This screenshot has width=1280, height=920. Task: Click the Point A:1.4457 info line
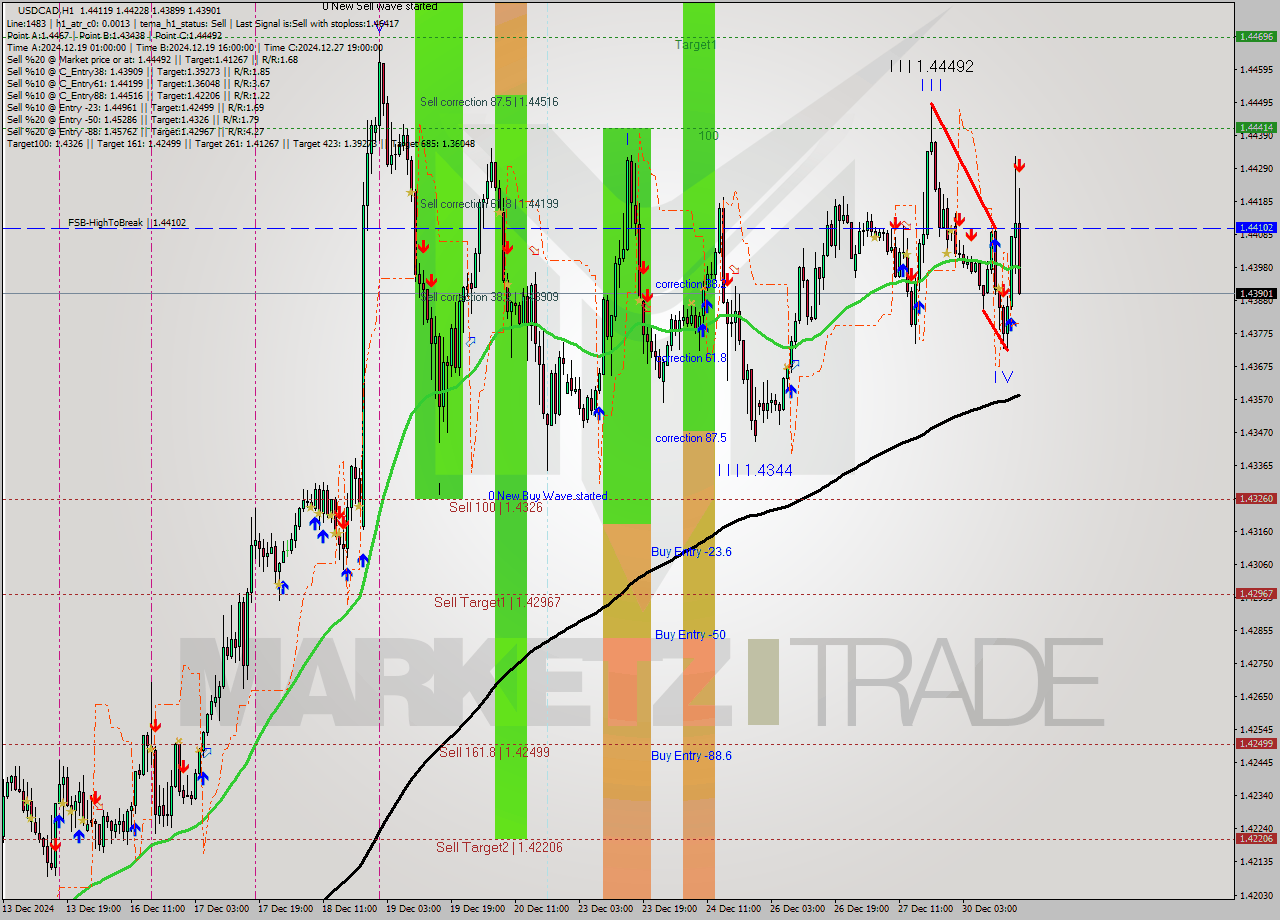click(x=114, y=35)
